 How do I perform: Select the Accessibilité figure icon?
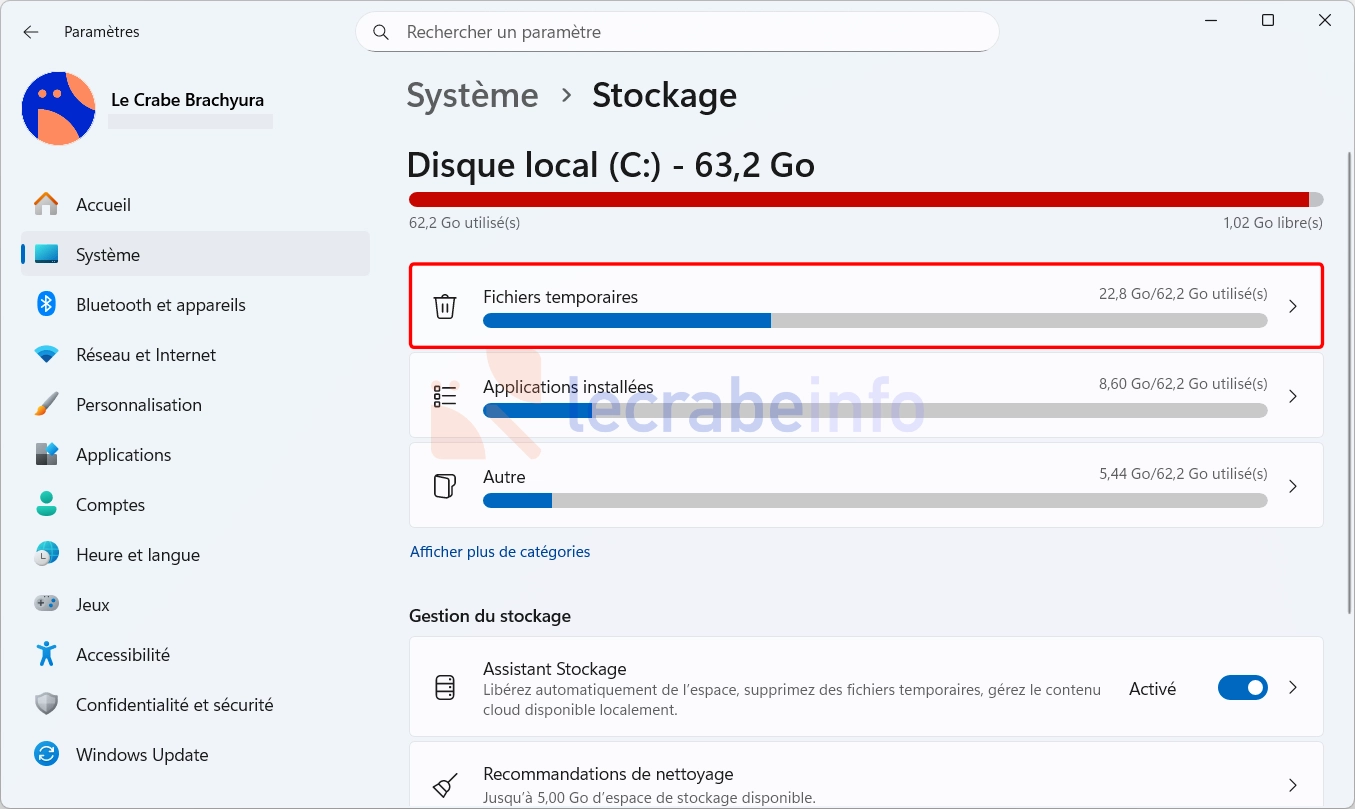(46, 654)
